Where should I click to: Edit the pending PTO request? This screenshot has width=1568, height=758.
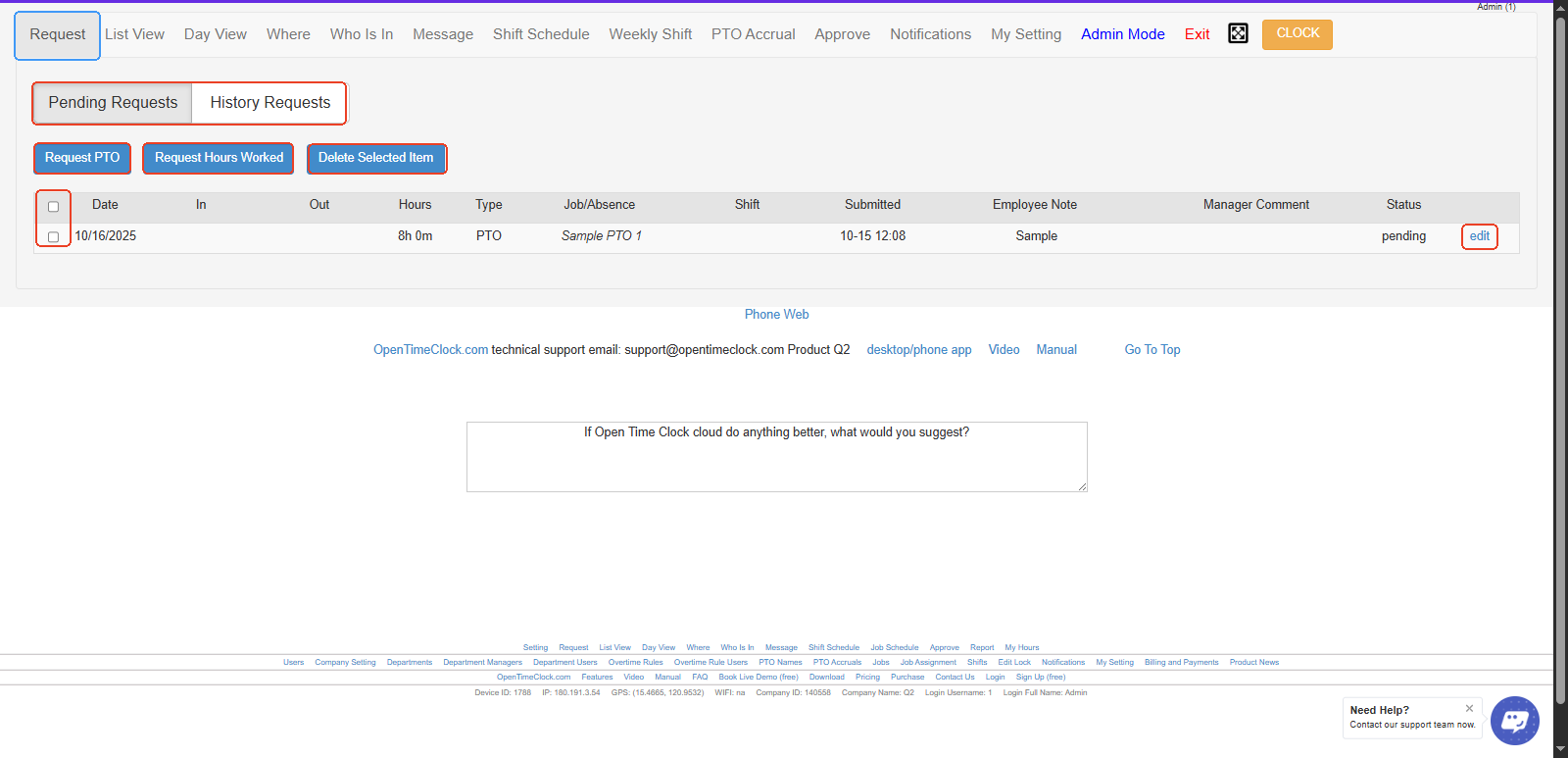point(1479,236)
